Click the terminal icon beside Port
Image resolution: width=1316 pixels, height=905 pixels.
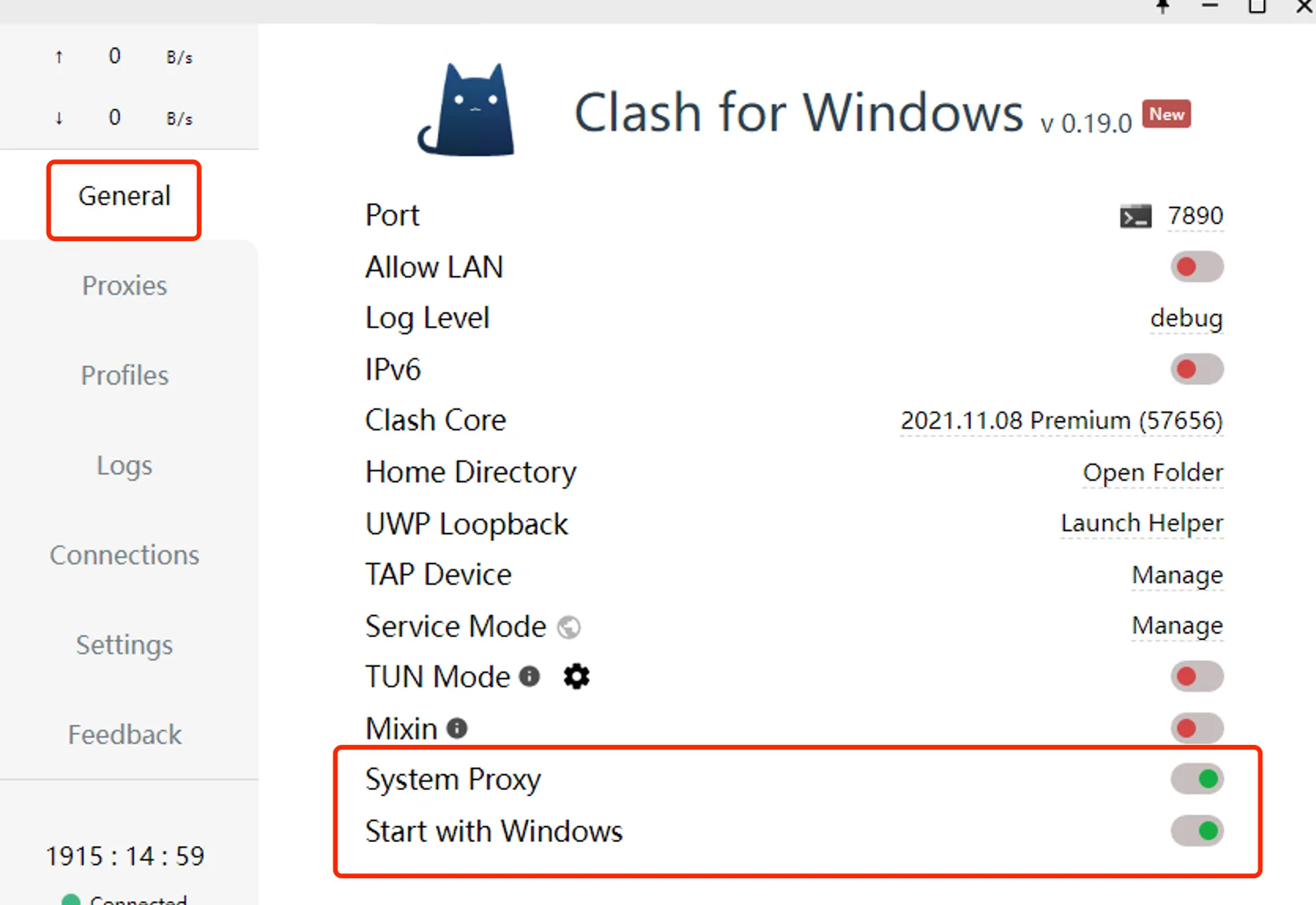coord(1136,216)
